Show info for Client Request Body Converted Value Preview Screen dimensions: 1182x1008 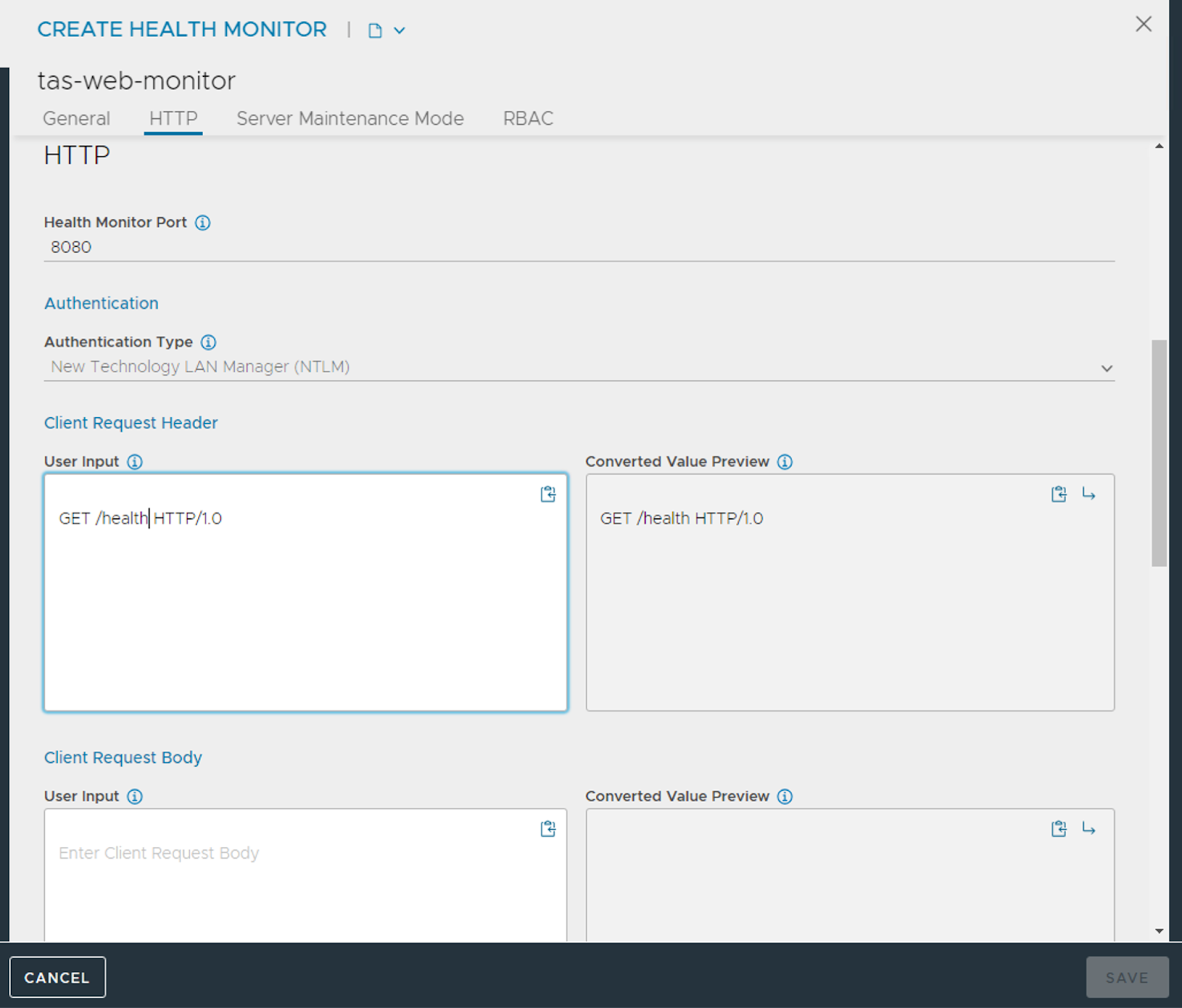coord(785,796)
